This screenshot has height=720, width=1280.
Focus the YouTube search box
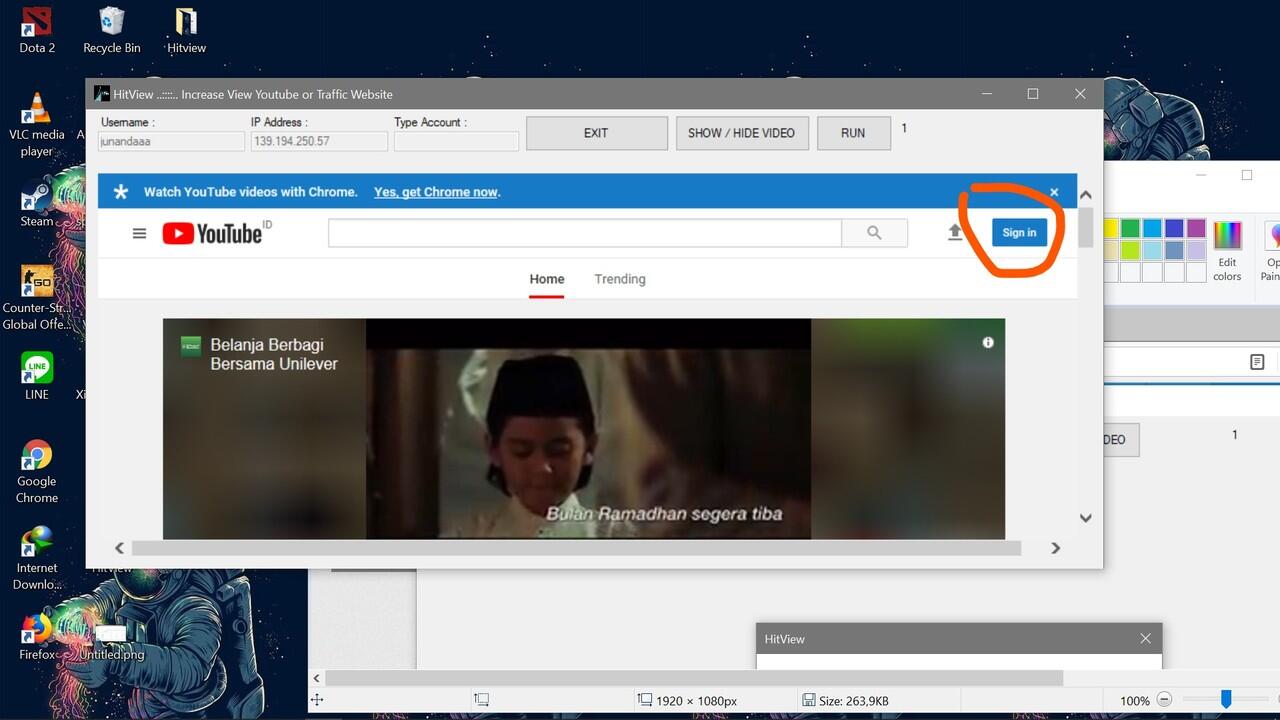[584, 233]
